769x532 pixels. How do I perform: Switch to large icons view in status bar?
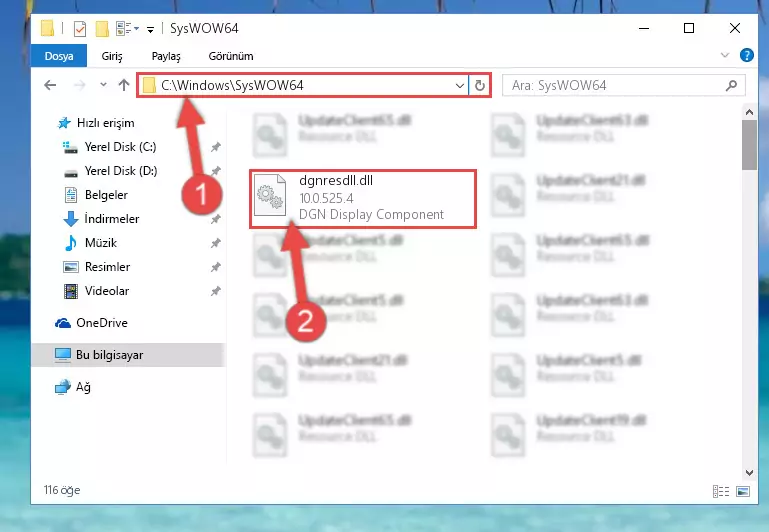(743, 491)
